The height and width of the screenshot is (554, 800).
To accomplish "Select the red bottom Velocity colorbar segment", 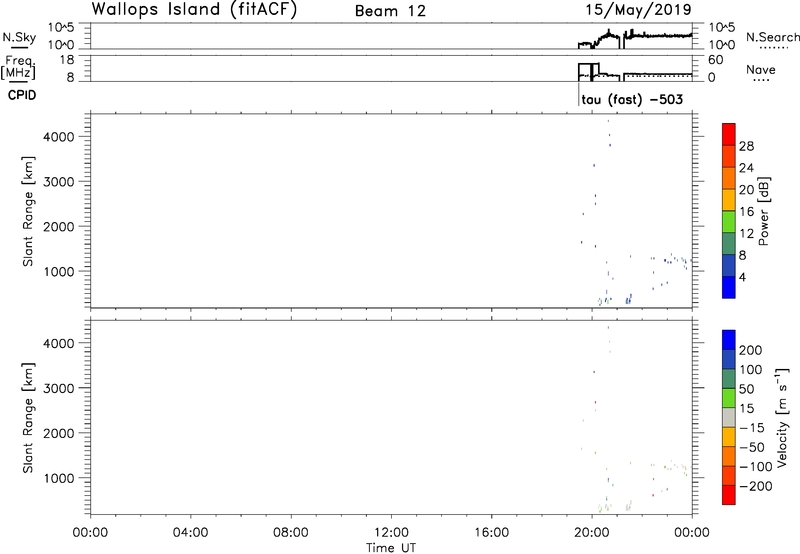I will pyautogui.click(x=729, y=495).
